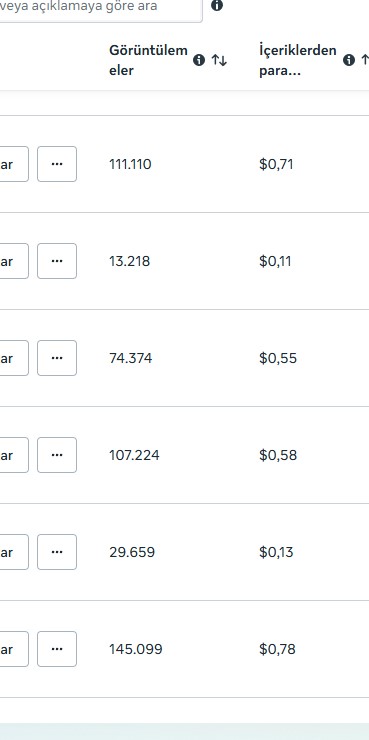Select the Görüntülemeler column header

(148, 60)
